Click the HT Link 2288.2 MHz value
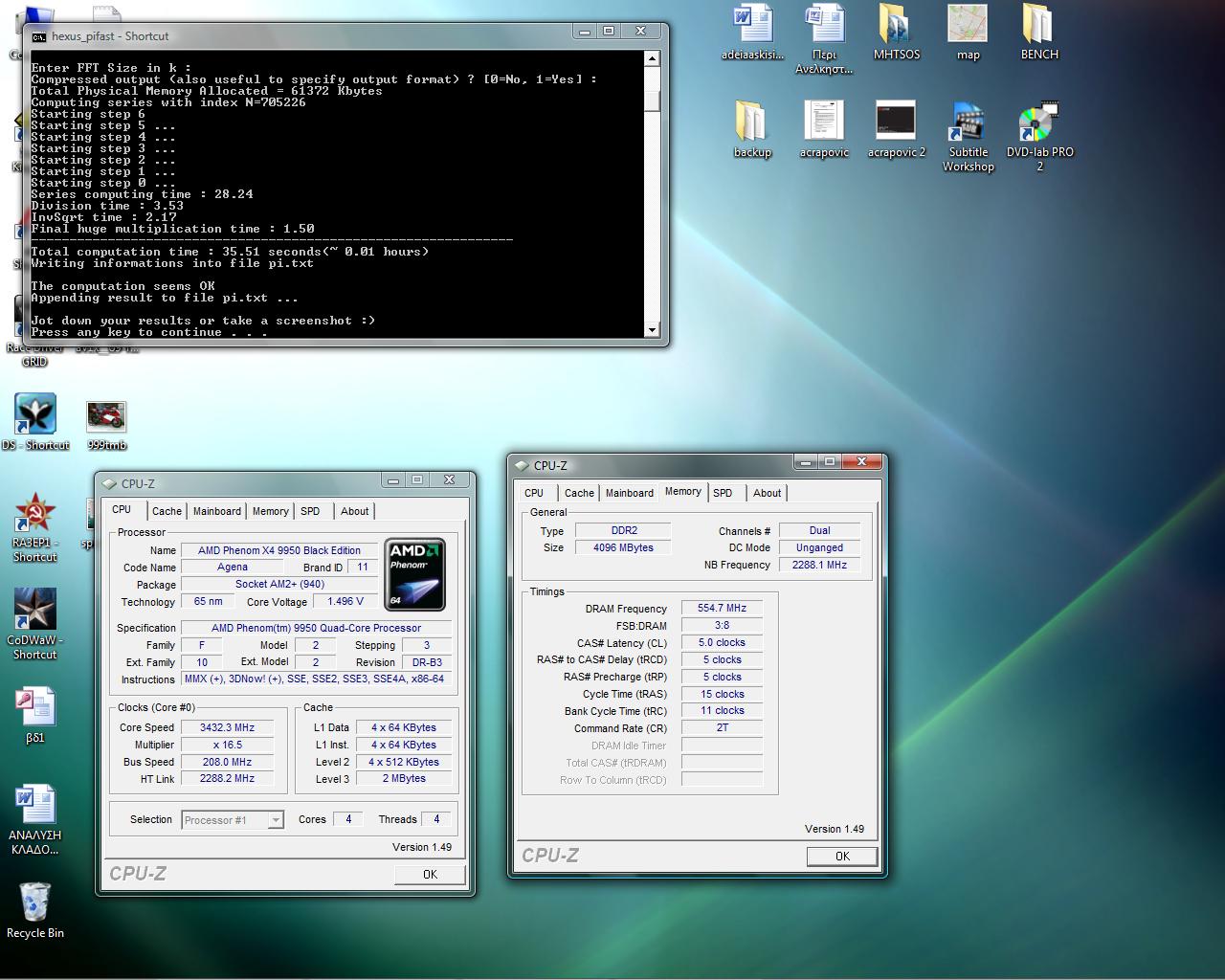 227,779
